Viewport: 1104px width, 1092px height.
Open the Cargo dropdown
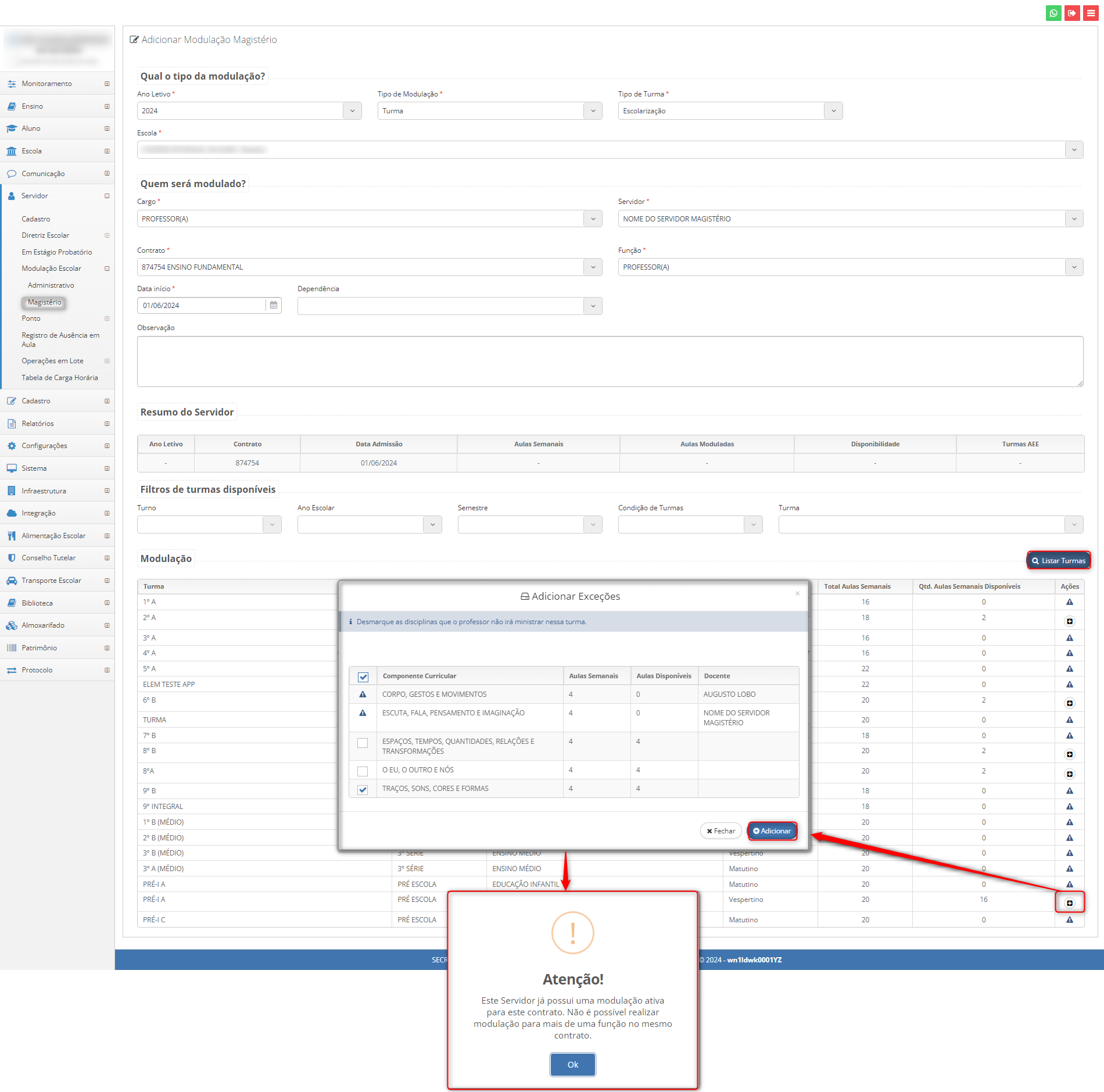click(370, 219)
